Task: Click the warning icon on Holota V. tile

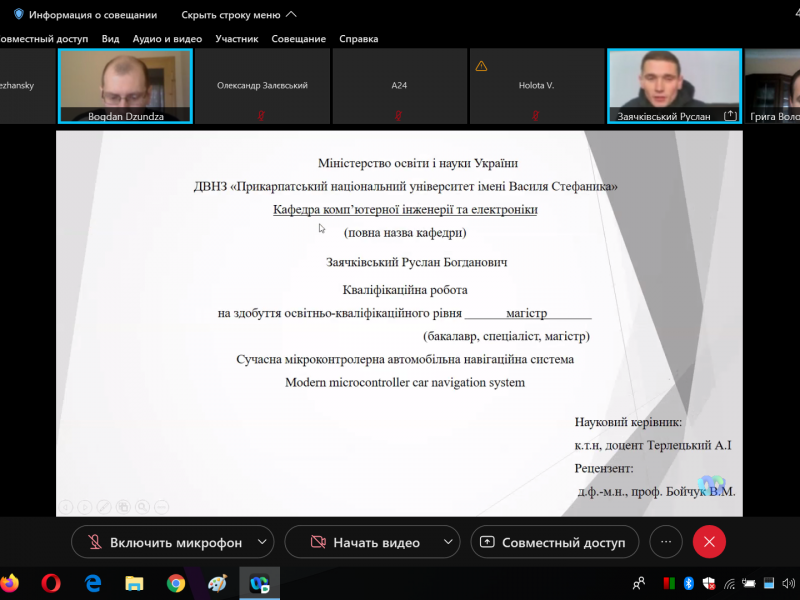Action: [482, 66]
